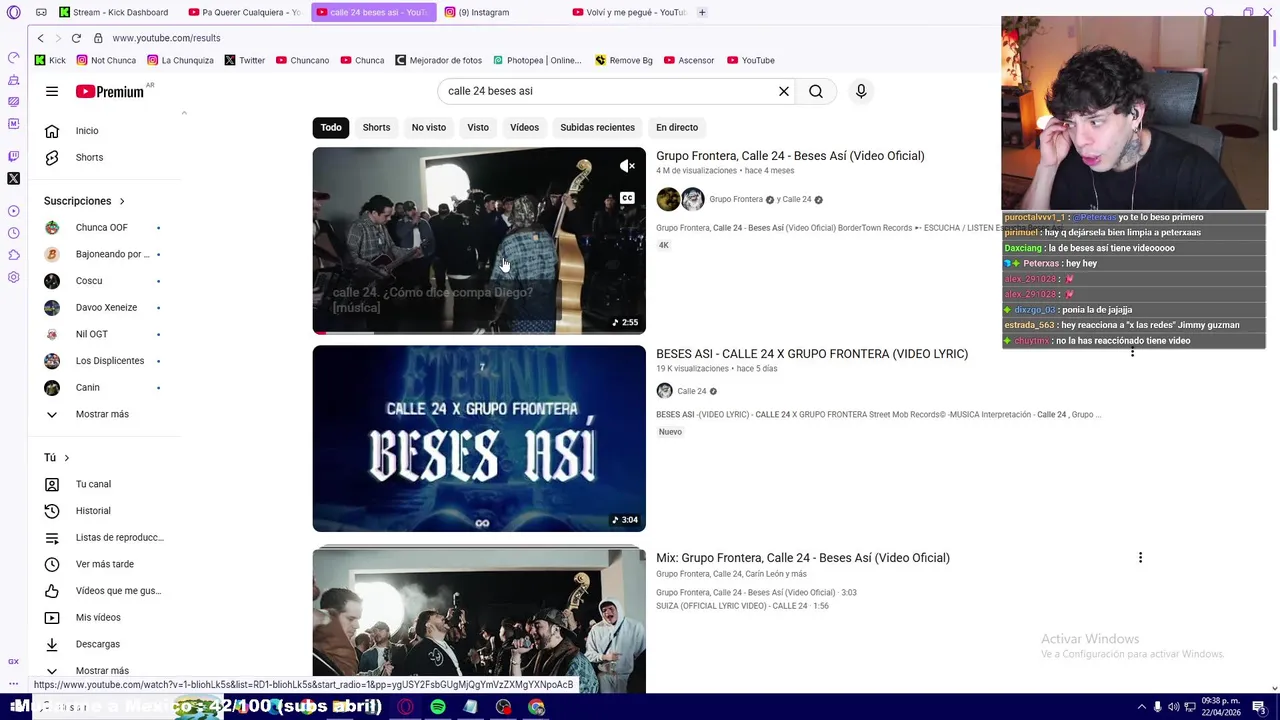Go to the YouTube Premium home logo
Viewport: 1280px width, 720px height.
(110, 91)
